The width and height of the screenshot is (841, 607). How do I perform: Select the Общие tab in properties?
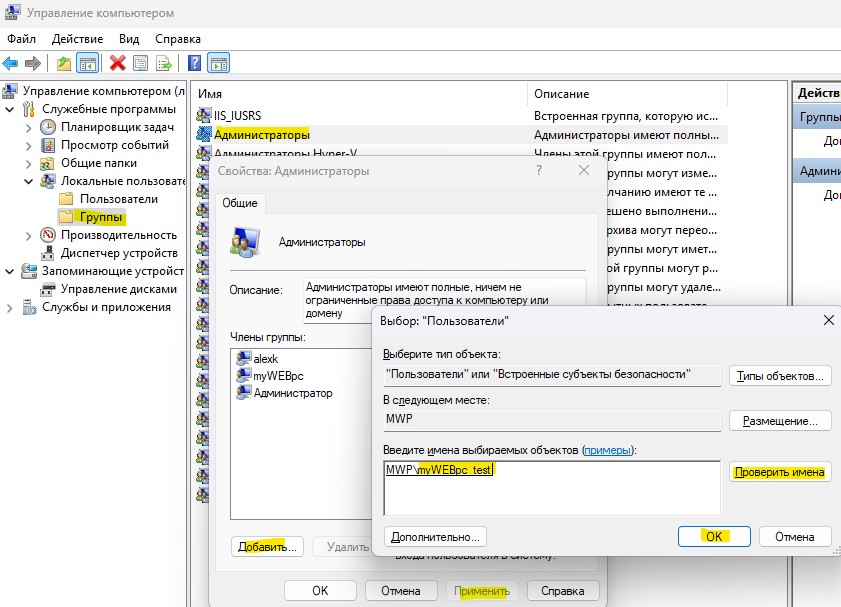click(240, 203)
